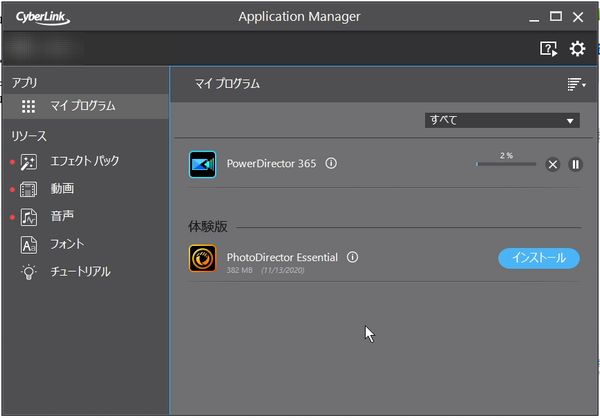Click the PhotoDirector Essential app icon
Viewport: 600px width, 418px height.
pyautogui.click(x=202, y=258)
